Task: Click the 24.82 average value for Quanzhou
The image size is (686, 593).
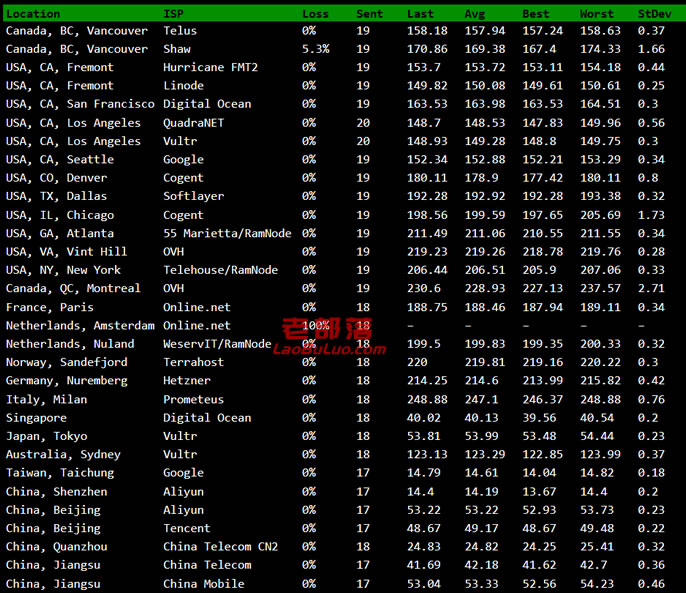Action: (x=481, y=547)
